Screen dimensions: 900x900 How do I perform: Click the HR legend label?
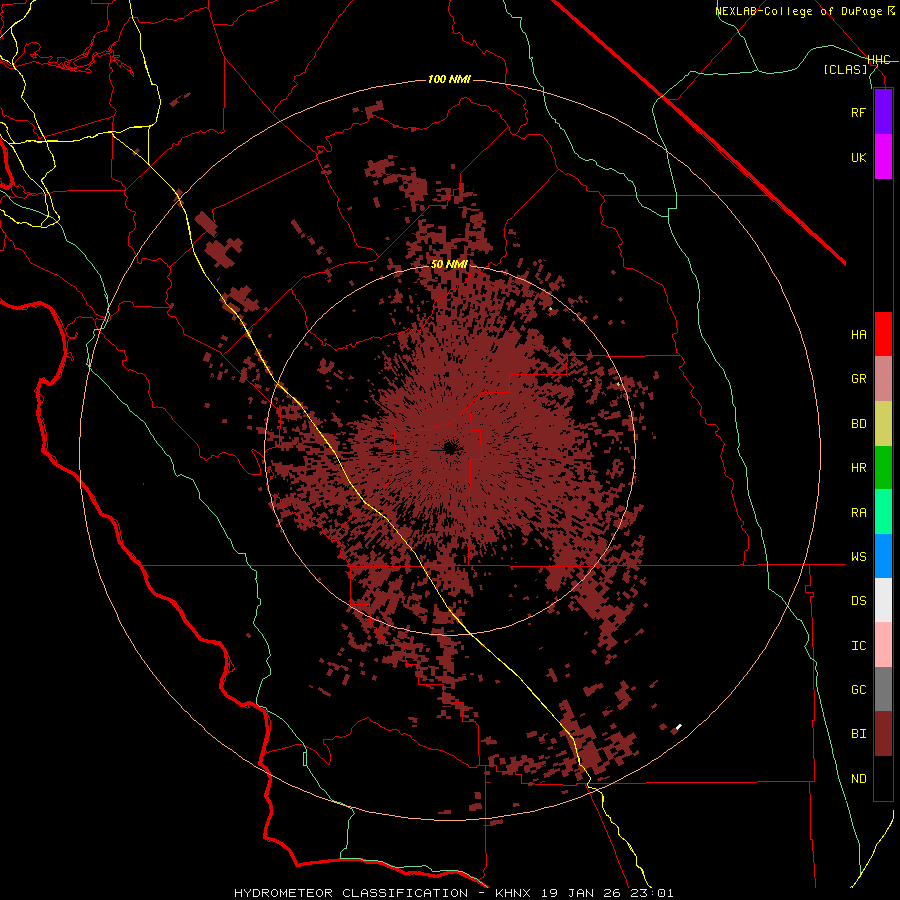[858, 468]
